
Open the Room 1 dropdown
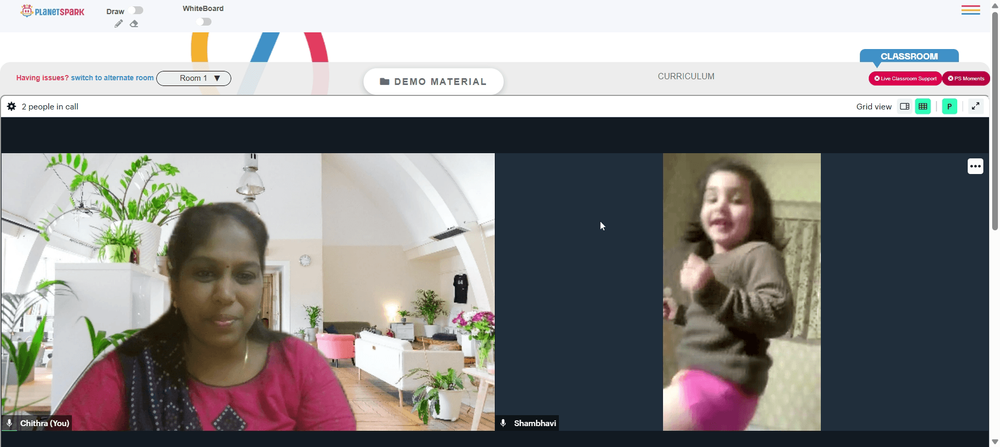point(194,78)
